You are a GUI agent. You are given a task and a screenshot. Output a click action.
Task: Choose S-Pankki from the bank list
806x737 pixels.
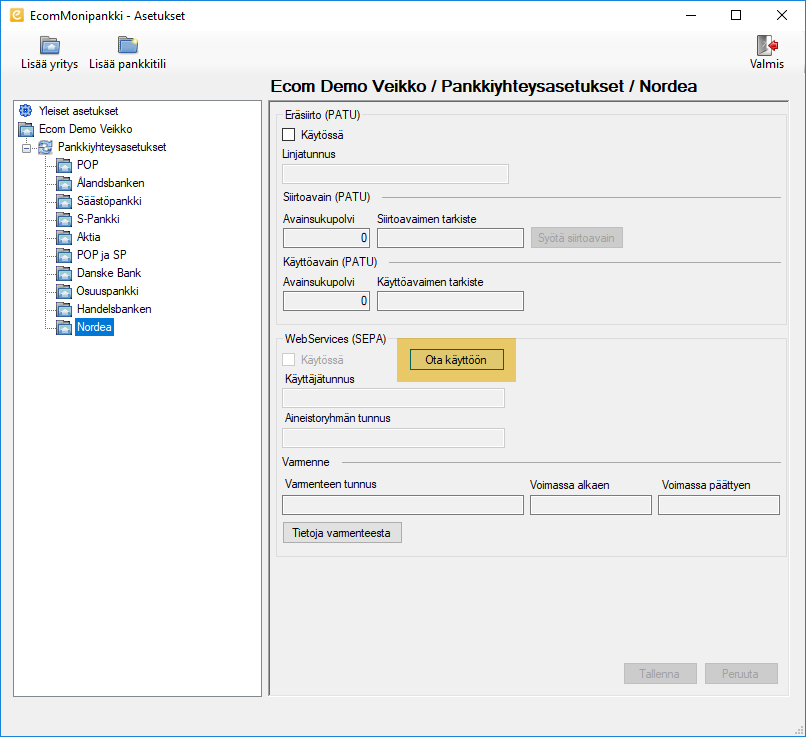(x=98, y=219)
